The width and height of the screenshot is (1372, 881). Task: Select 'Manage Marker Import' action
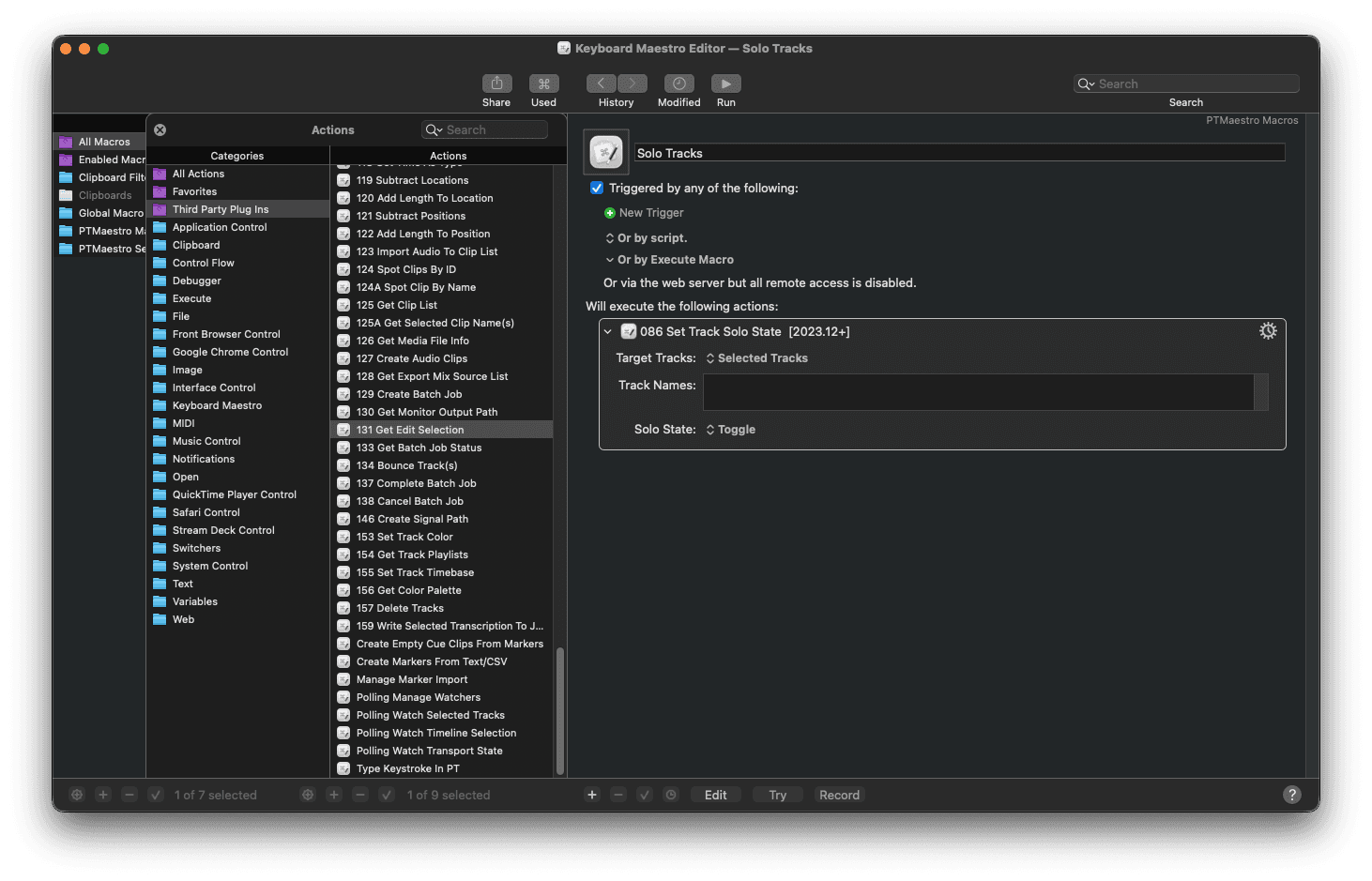443,679
